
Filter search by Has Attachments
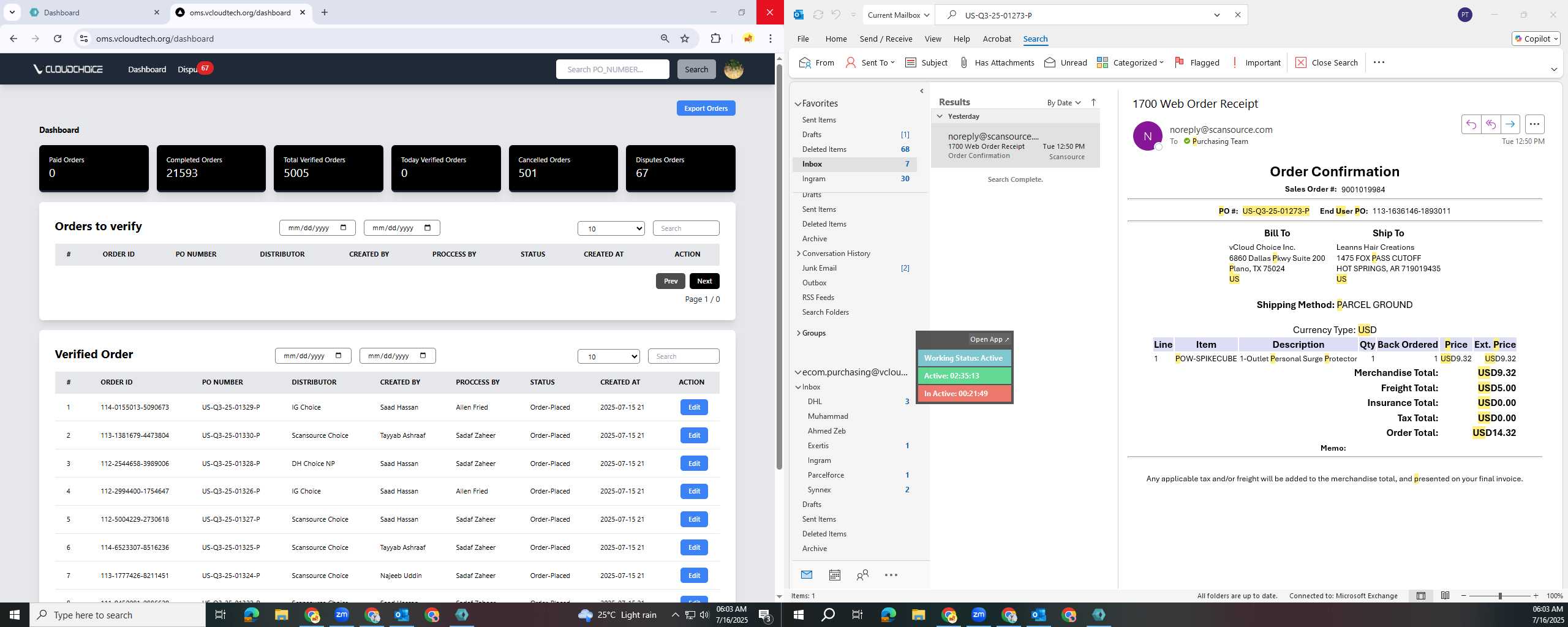[997, 62]
